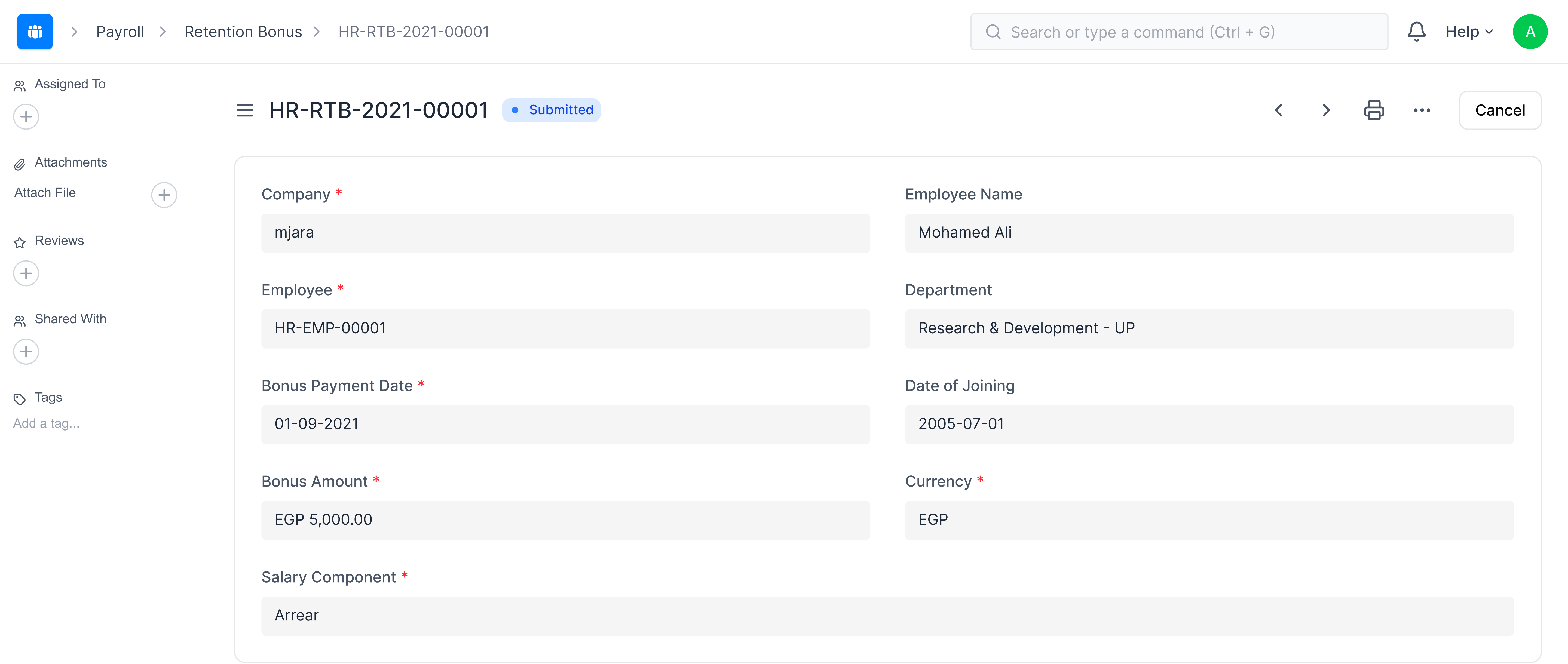The width and height of the screenshot is (1568, 664).
Task: Attach a file using plus icon
Action: click(x=164, y=195)
